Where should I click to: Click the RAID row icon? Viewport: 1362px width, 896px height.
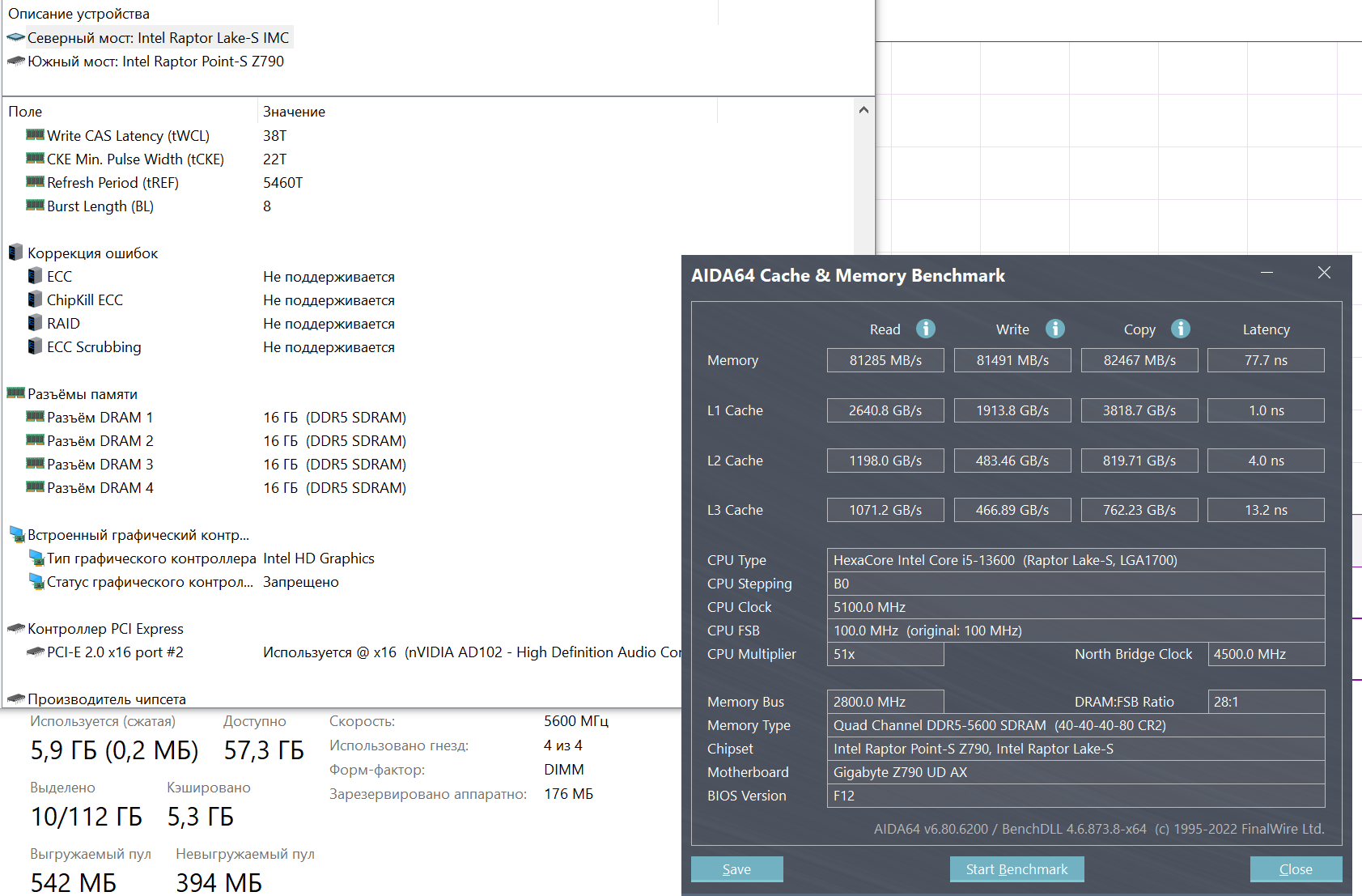[35, 323]
